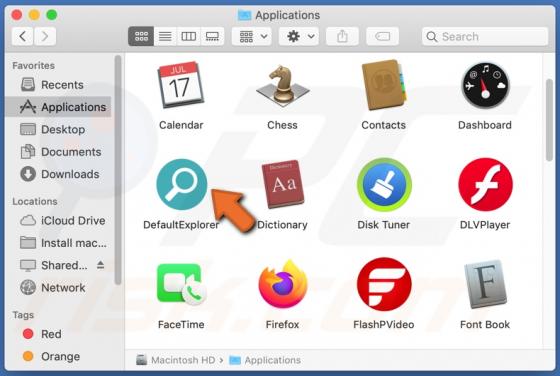Click the Locations section header
The image size is (560, 376).
pos(35,201)
